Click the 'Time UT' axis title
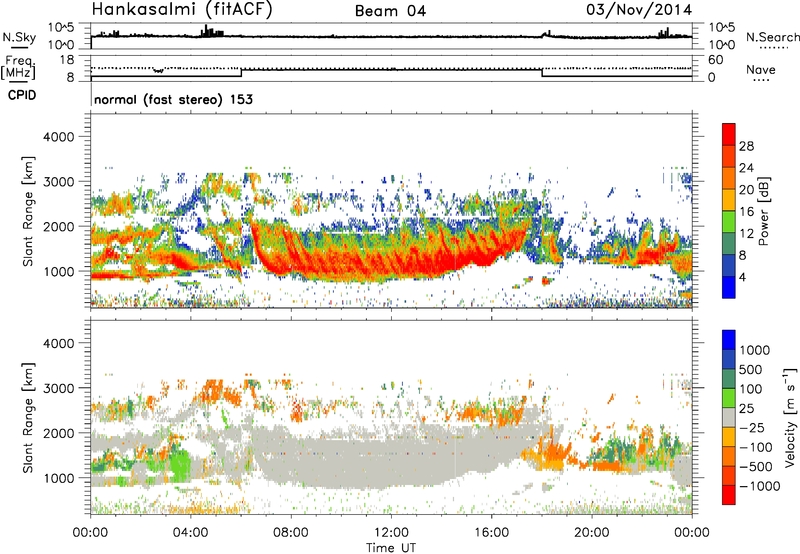800x554 pixels. pyautogui.click(x=391, y=548)
